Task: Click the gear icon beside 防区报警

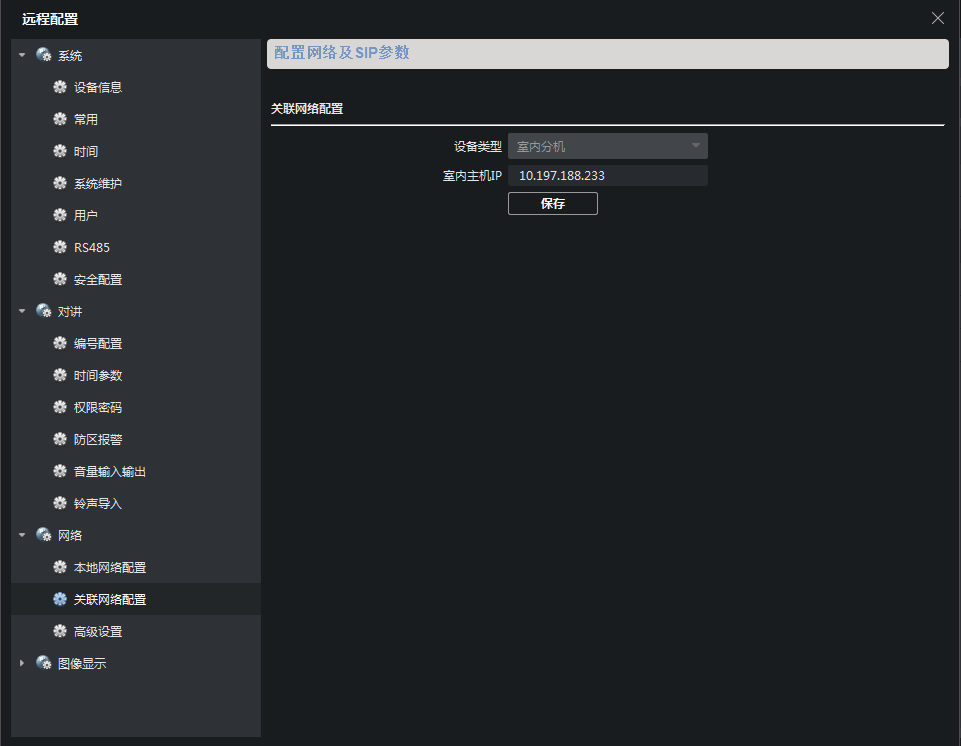Action: click(x=60, y=439)
